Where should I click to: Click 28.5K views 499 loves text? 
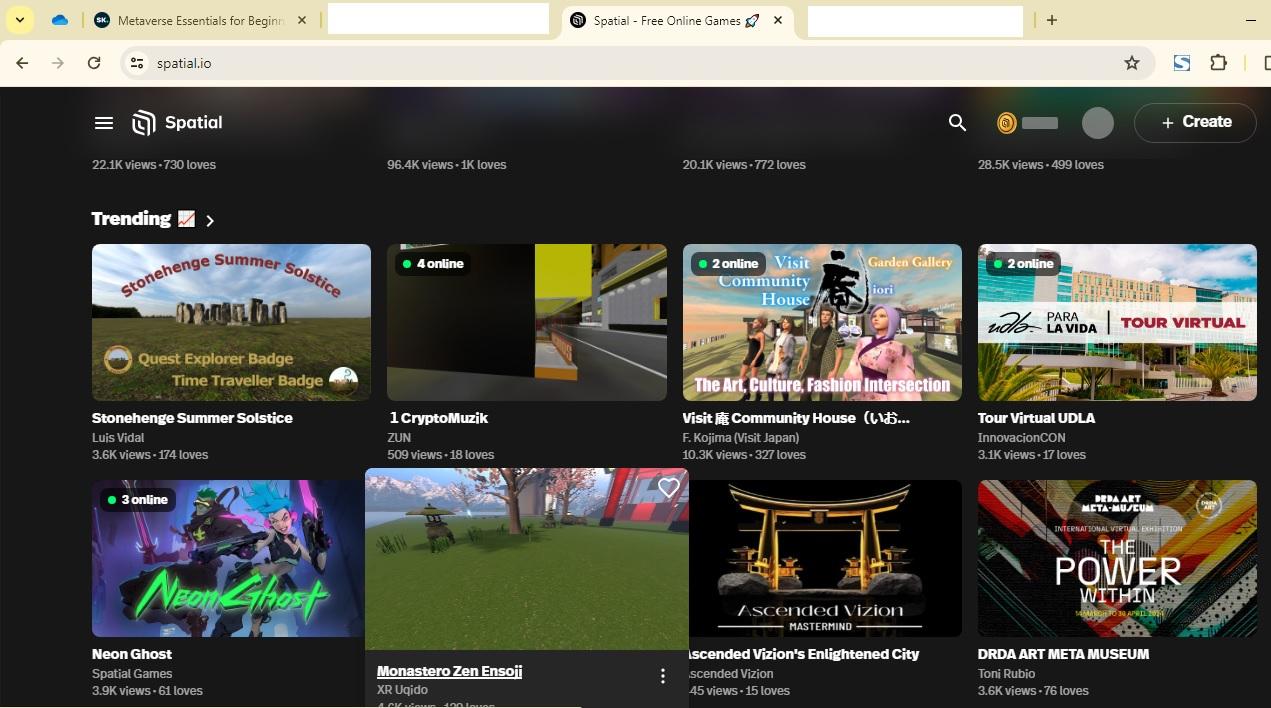click(1041, 165)
